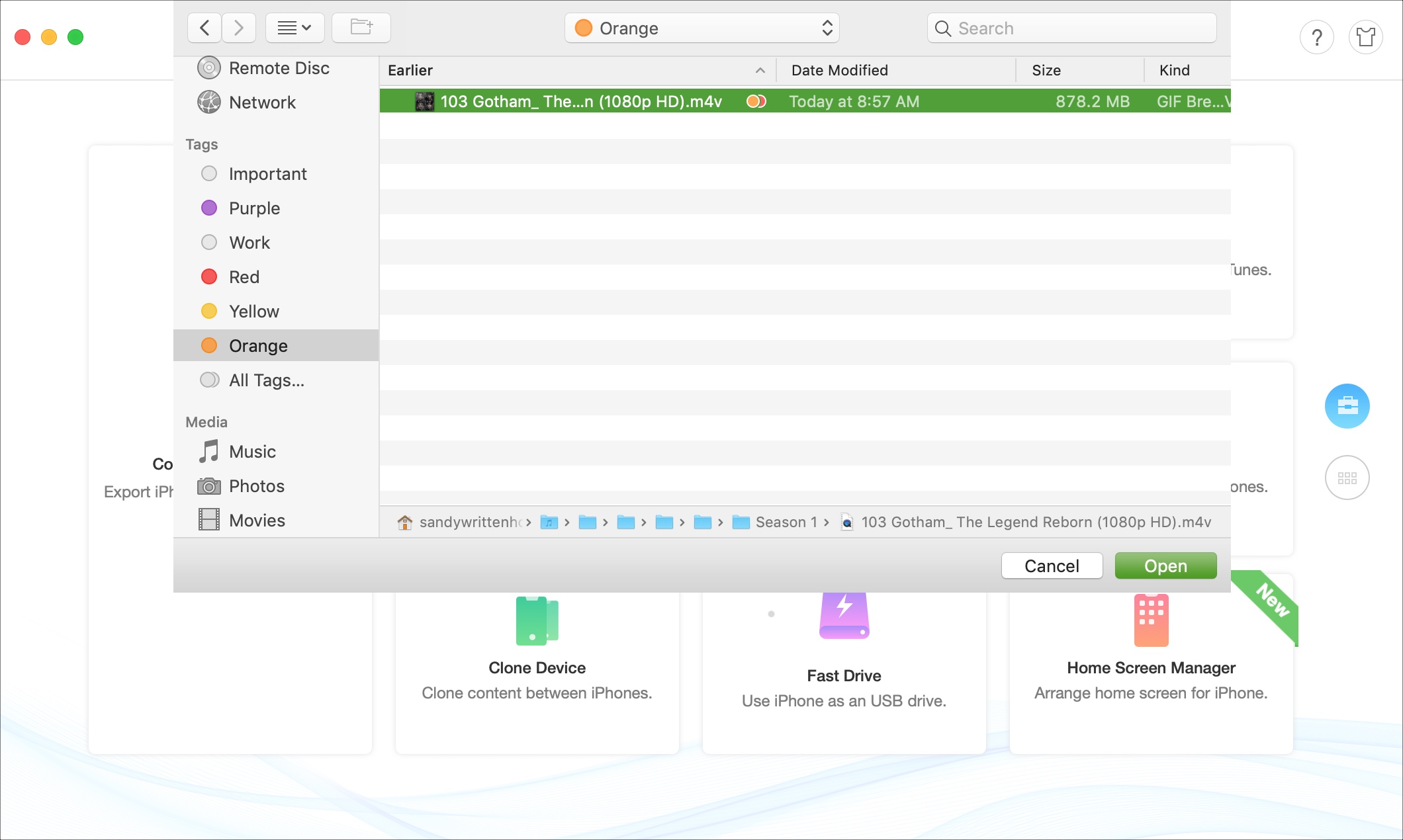
Task: Click the back navigation arrow
Action: (204, 28)
